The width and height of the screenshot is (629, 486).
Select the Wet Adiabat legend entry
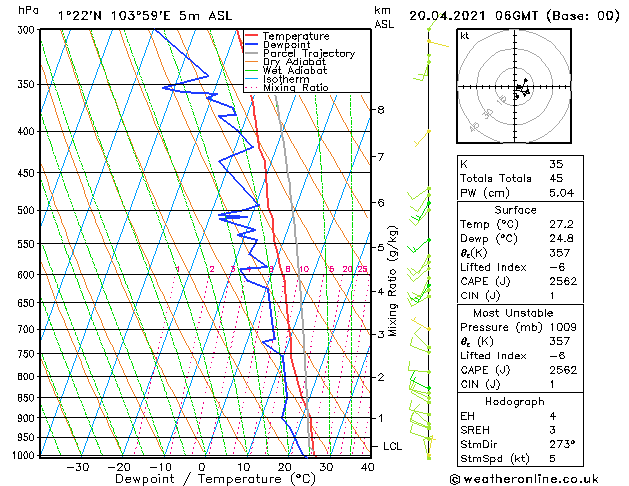click(295, 70)
